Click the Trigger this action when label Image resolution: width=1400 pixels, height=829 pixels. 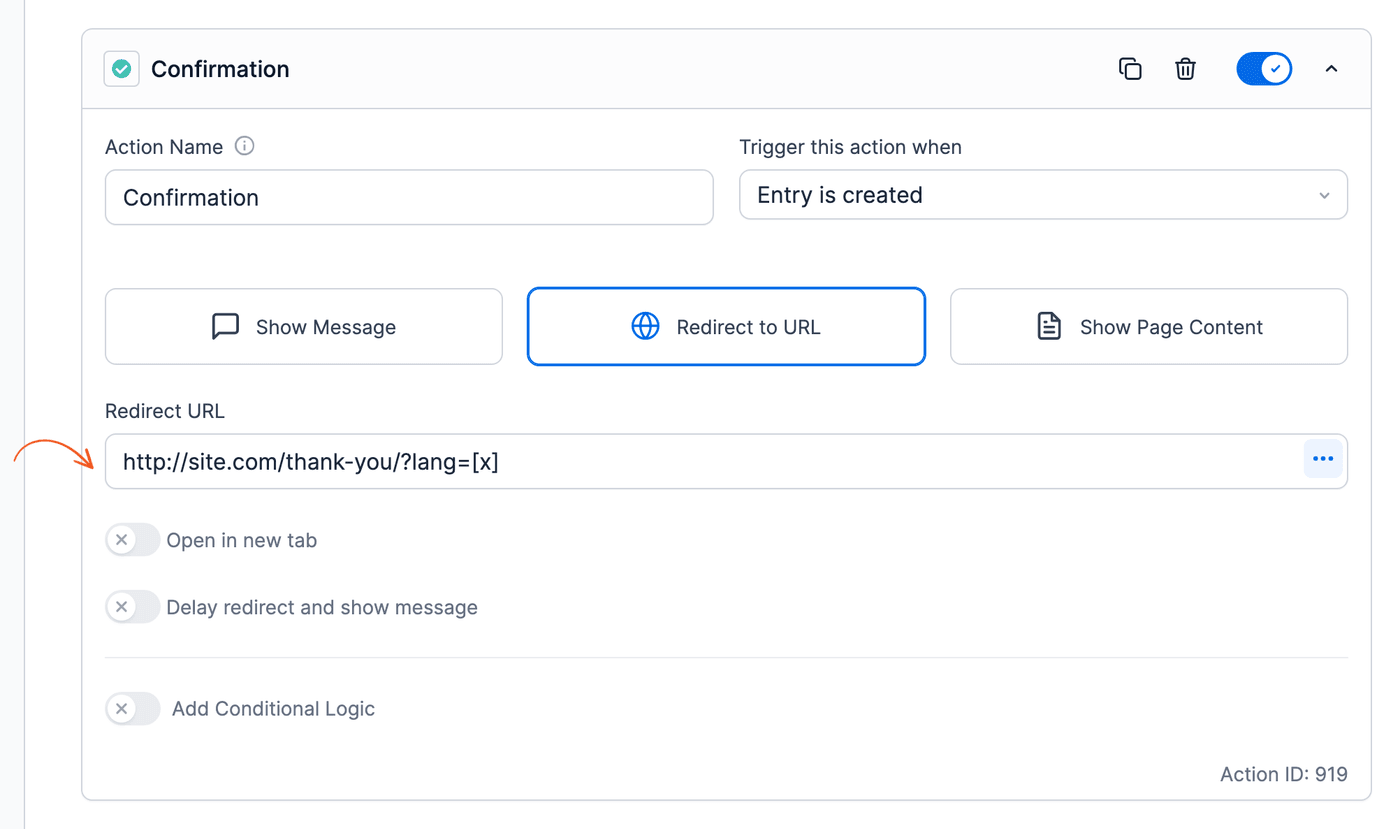pos(850,147)
